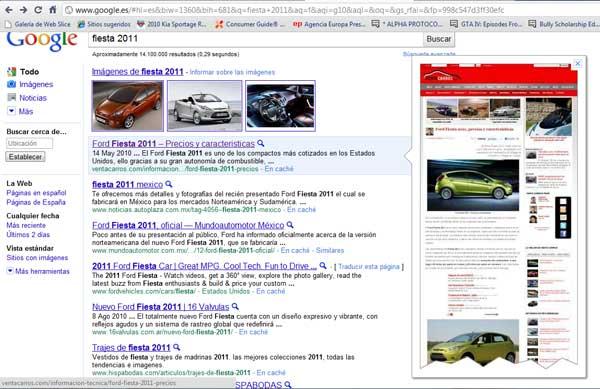Click preview magnifier beside Precios y características
This screenshot has height=389, width=600.
click(x=261, y=143)
